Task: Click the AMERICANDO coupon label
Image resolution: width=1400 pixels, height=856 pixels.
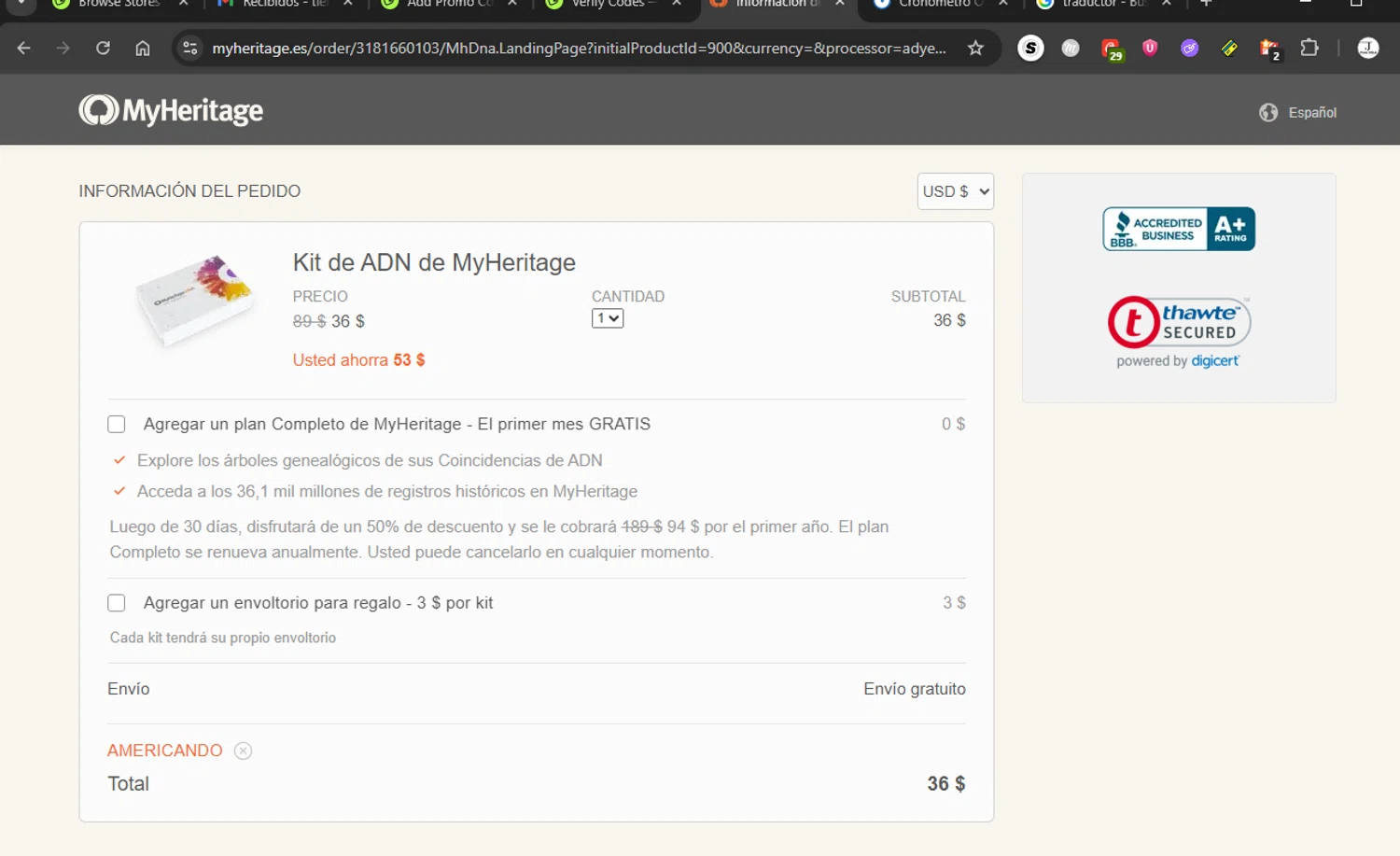Action: [x=165, y=751]
